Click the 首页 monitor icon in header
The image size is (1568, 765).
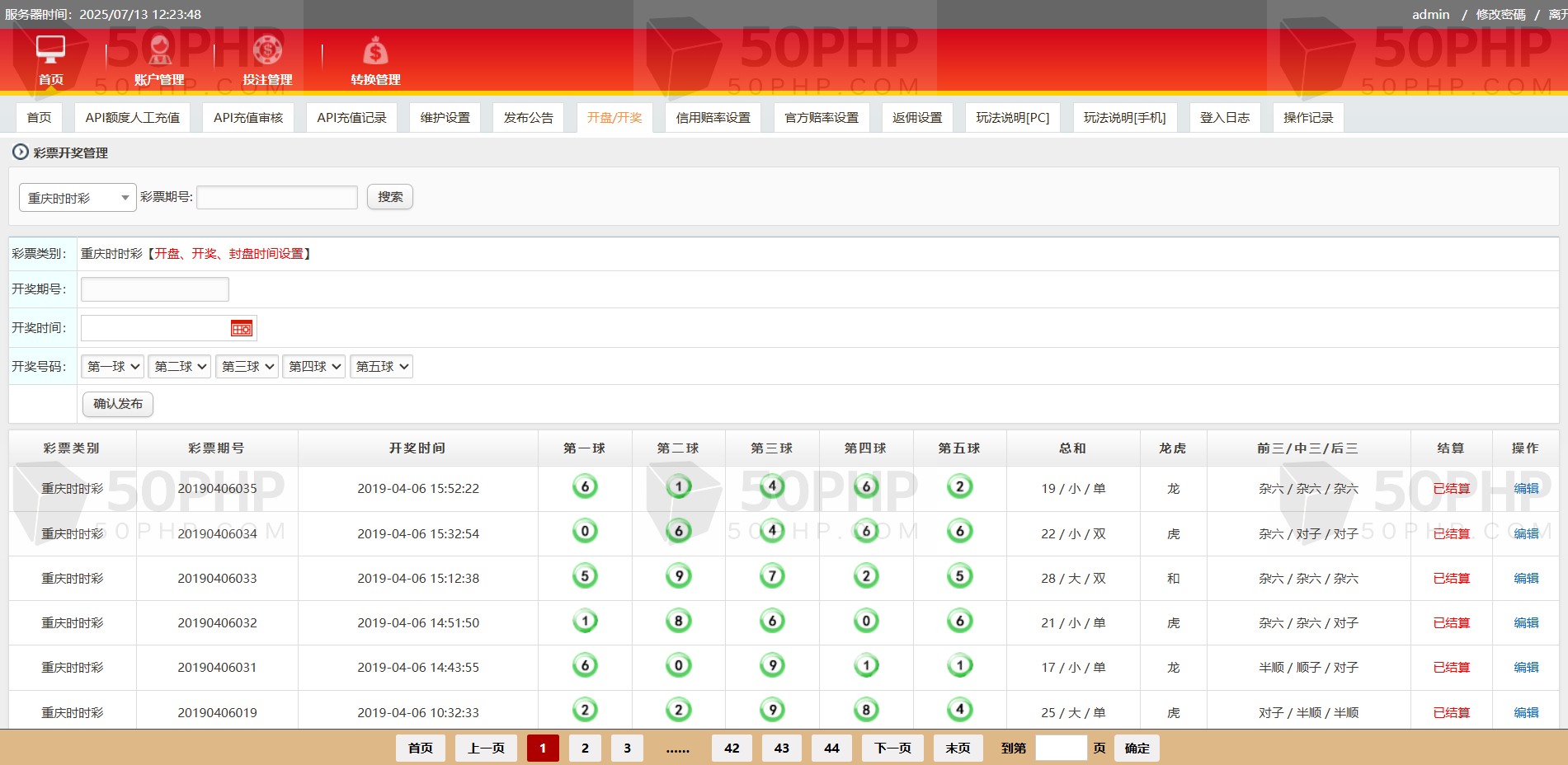50,49
